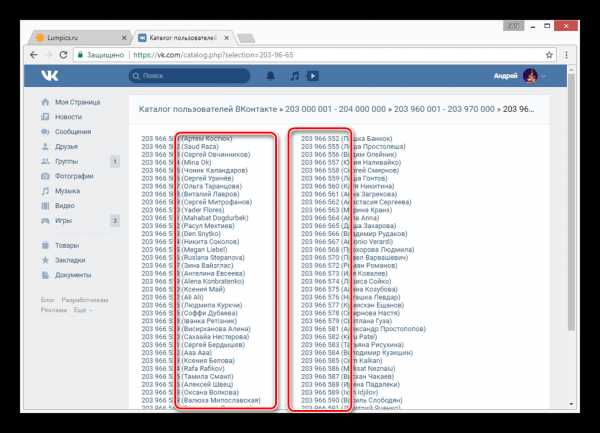Open Музыка in sidebar
This screenshot has width=600, height=433.
(67, 190)
